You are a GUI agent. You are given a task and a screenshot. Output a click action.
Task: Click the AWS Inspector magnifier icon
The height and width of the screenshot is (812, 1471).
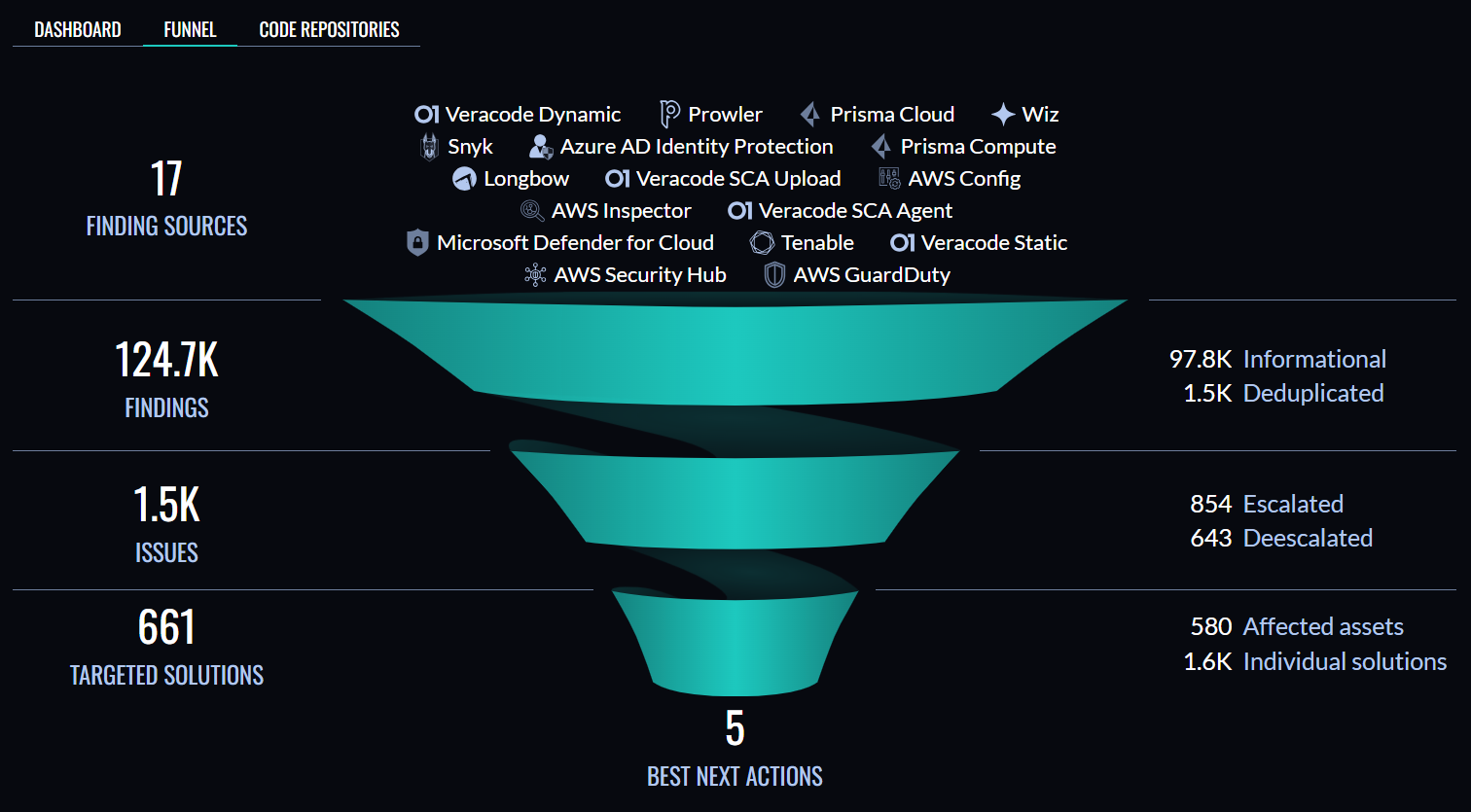coord(532,211)
